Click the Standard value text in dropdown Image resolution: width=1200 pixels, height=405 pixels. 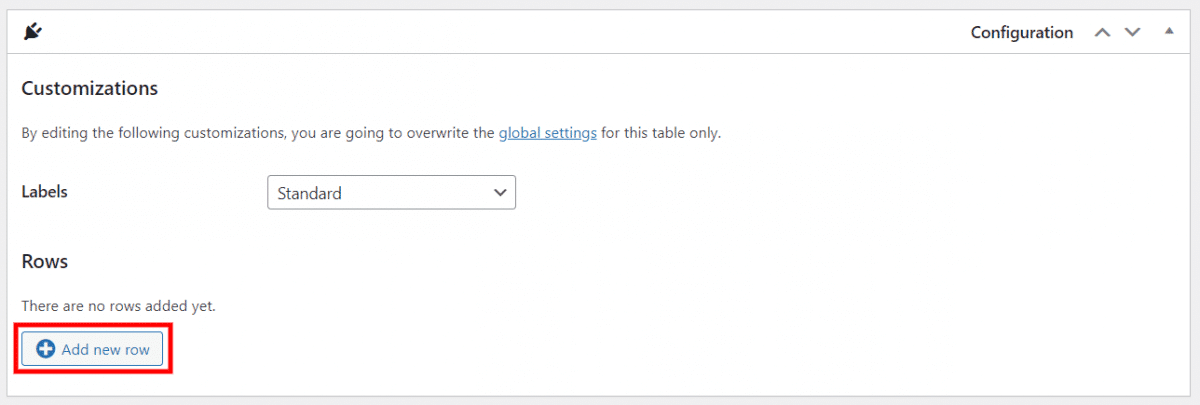309,193
